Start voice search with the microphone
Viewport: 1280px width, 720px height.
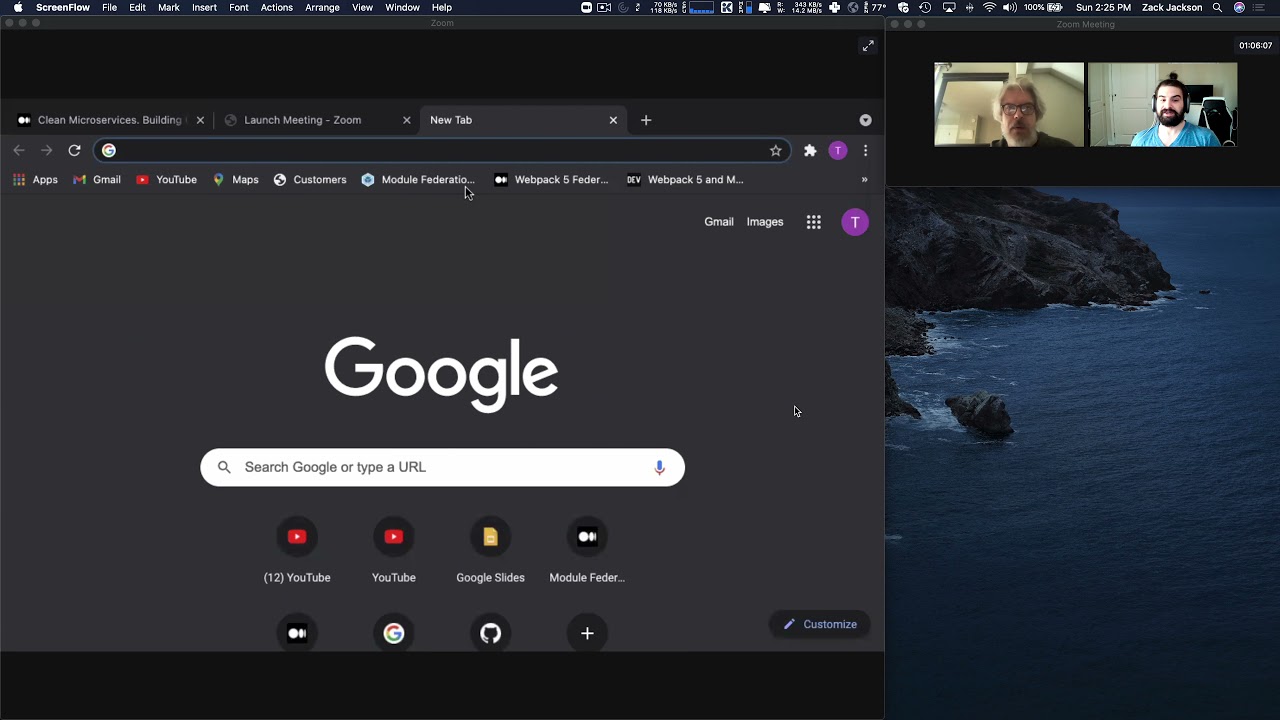pos(659,467)
